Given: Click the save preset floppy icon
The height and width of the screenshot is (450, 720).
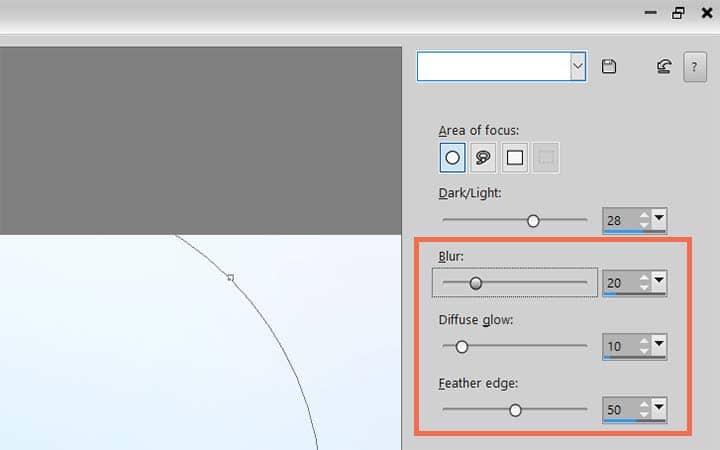Looking at the screenshot, I should pos(609,67).
